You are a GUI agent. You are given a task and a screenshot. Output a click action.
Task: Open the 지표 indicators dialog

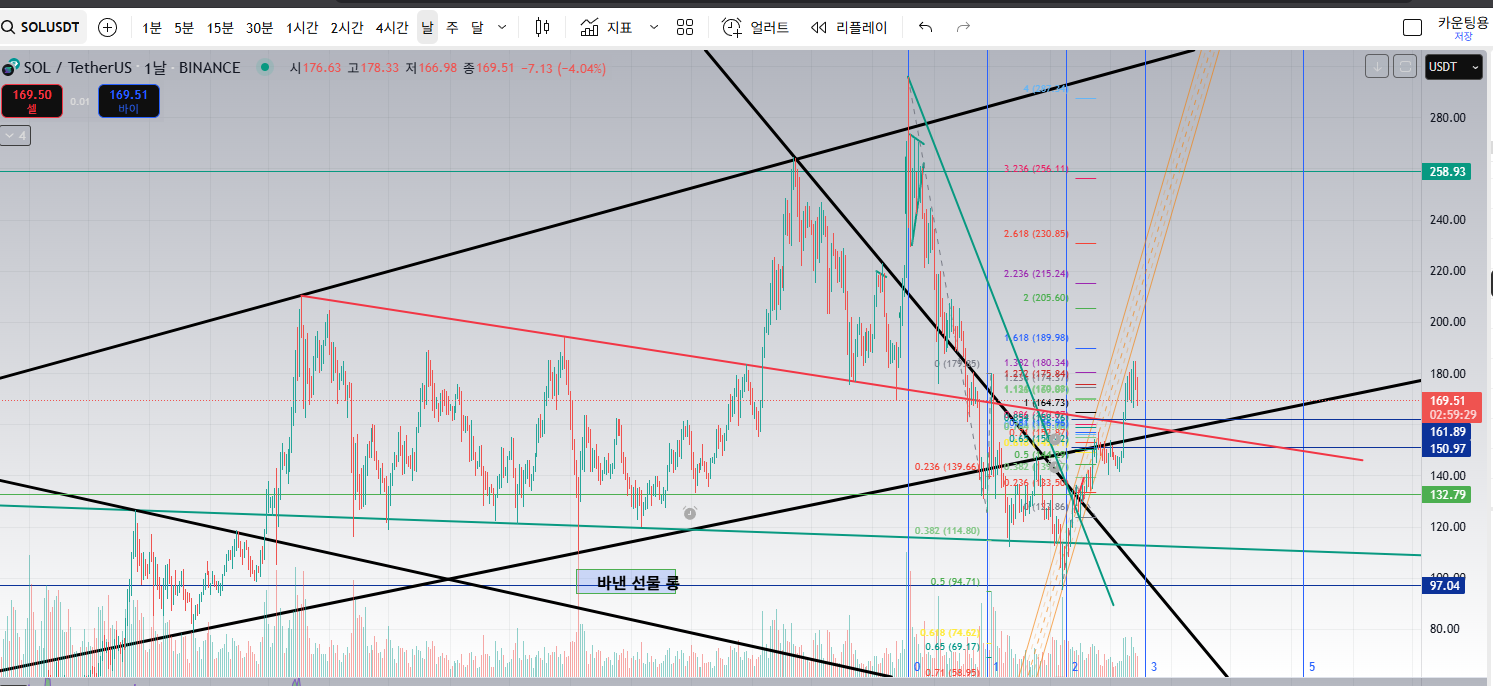[x=606, y=27]
